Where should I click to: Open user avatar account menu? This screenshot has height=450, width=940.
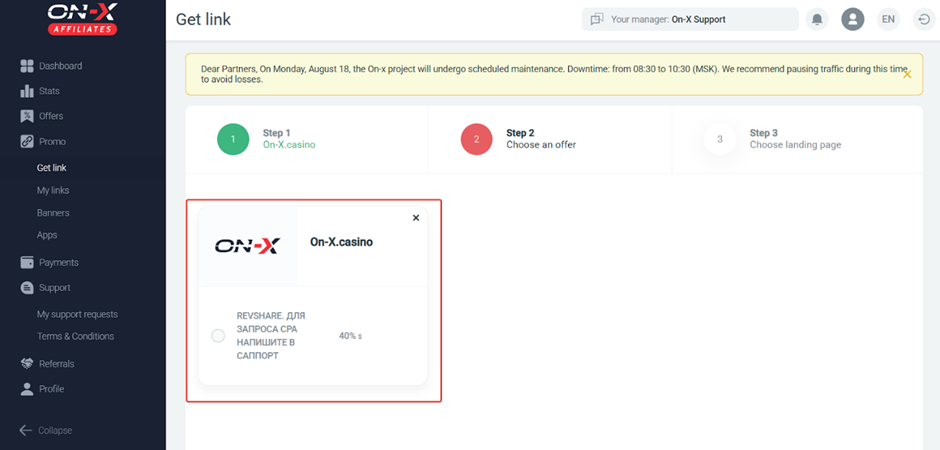852,19
